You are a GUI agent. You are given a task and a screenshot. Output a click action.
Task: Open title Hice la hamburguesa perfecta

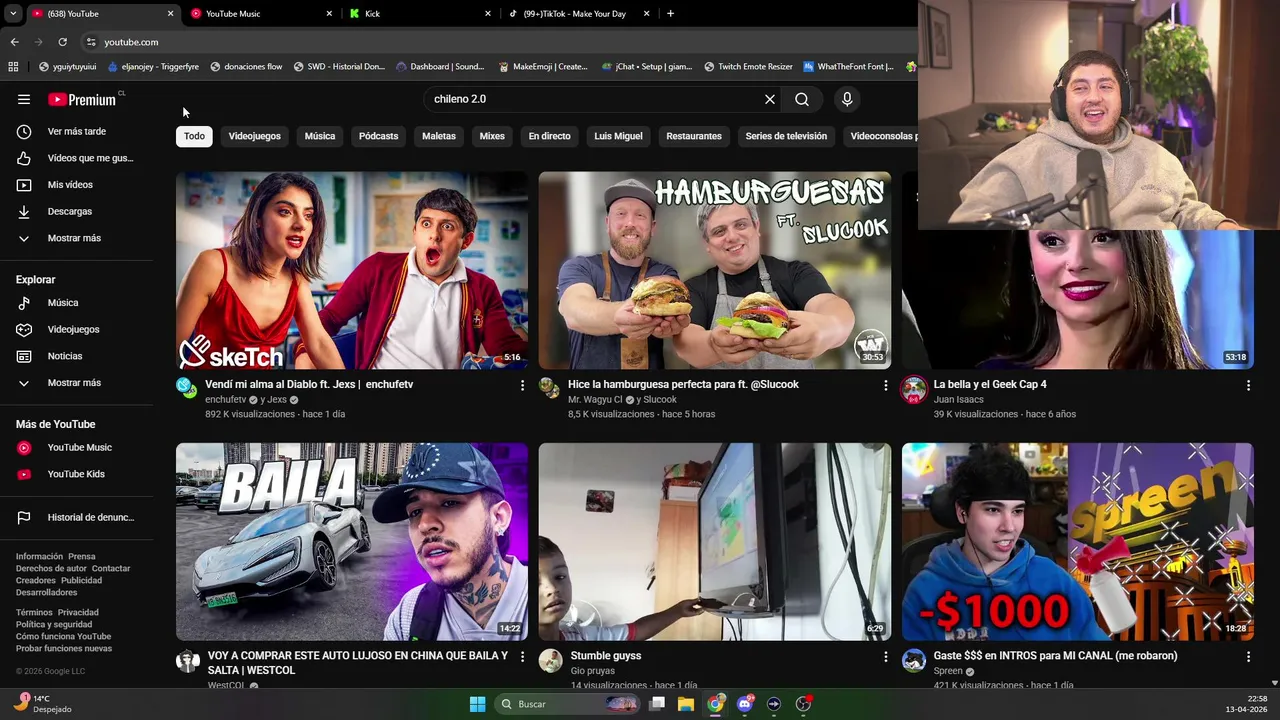coord(683,384)
